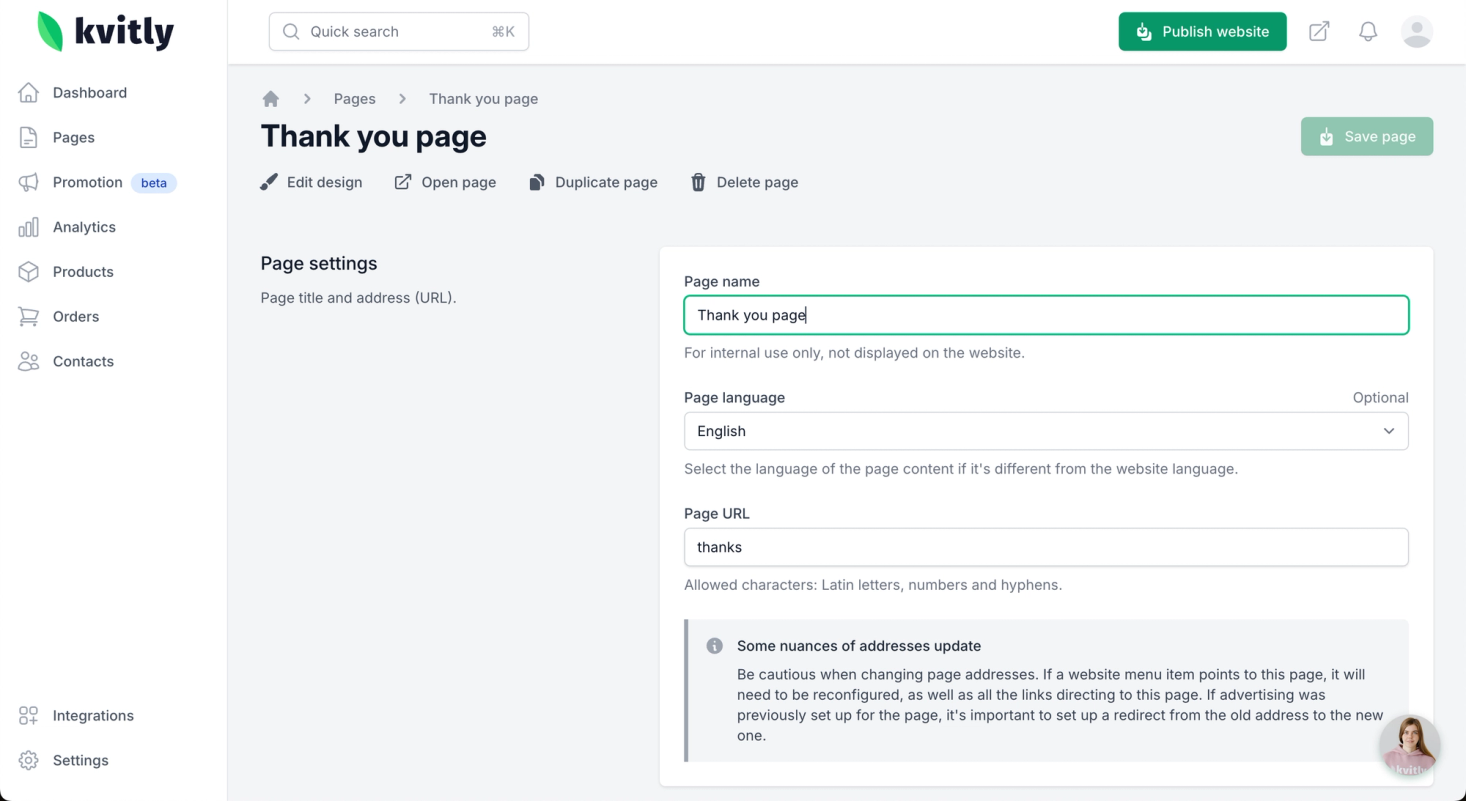Image resolution: width=1466 pixels, height=801 pixels.
Task: Open the notifications bell
Action: [x=1368, y=32]
